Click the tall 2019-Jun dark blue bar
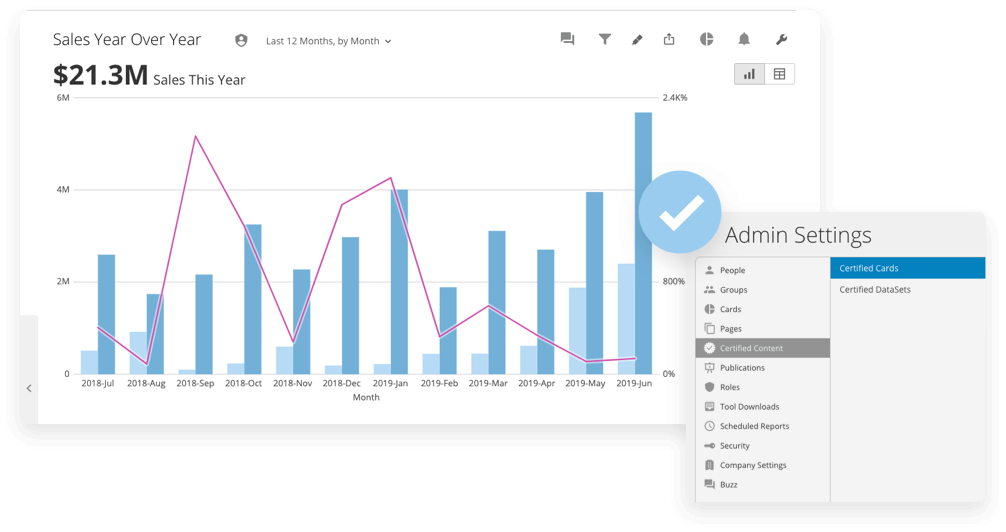The height and width of the screenshot is (532, 1006). tap(644, 243)
